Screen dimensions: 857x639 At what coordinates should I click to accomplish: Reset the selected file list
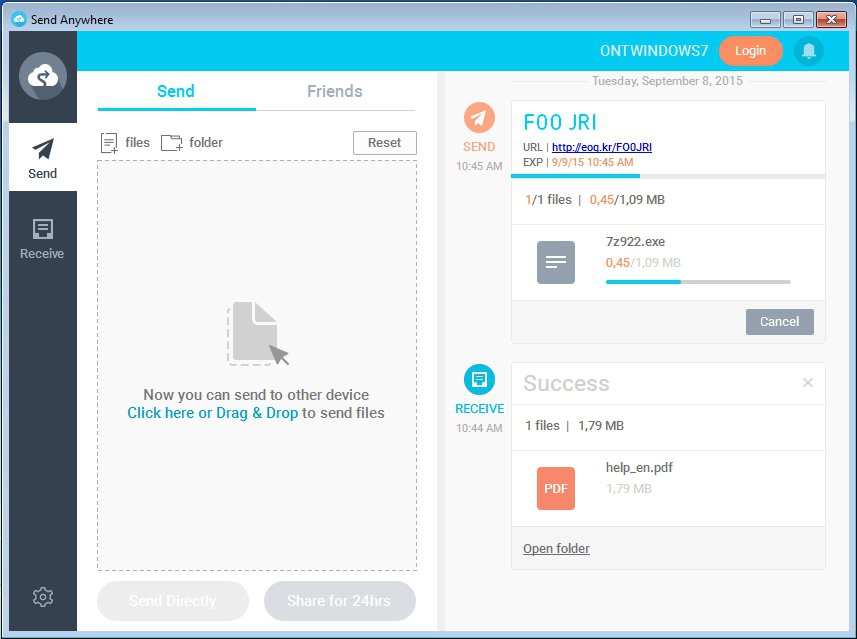pyautogui.click(x=384, y=143)
